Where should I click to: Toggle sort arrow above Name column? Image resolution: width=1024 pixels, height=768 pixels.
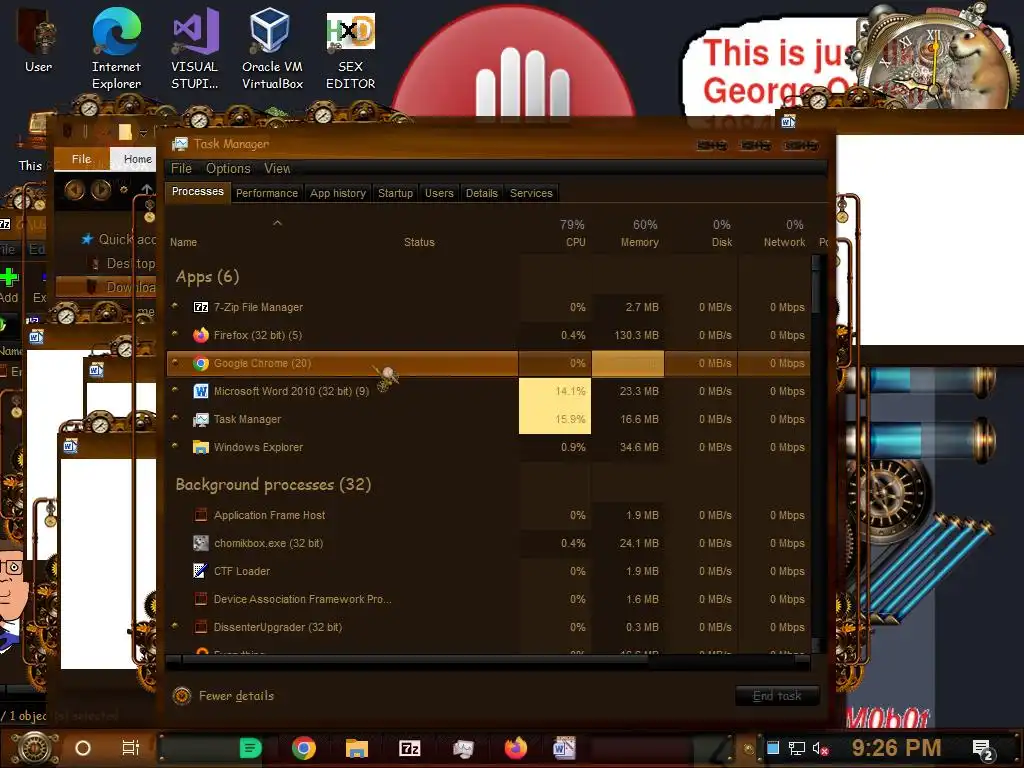[277, 223]
